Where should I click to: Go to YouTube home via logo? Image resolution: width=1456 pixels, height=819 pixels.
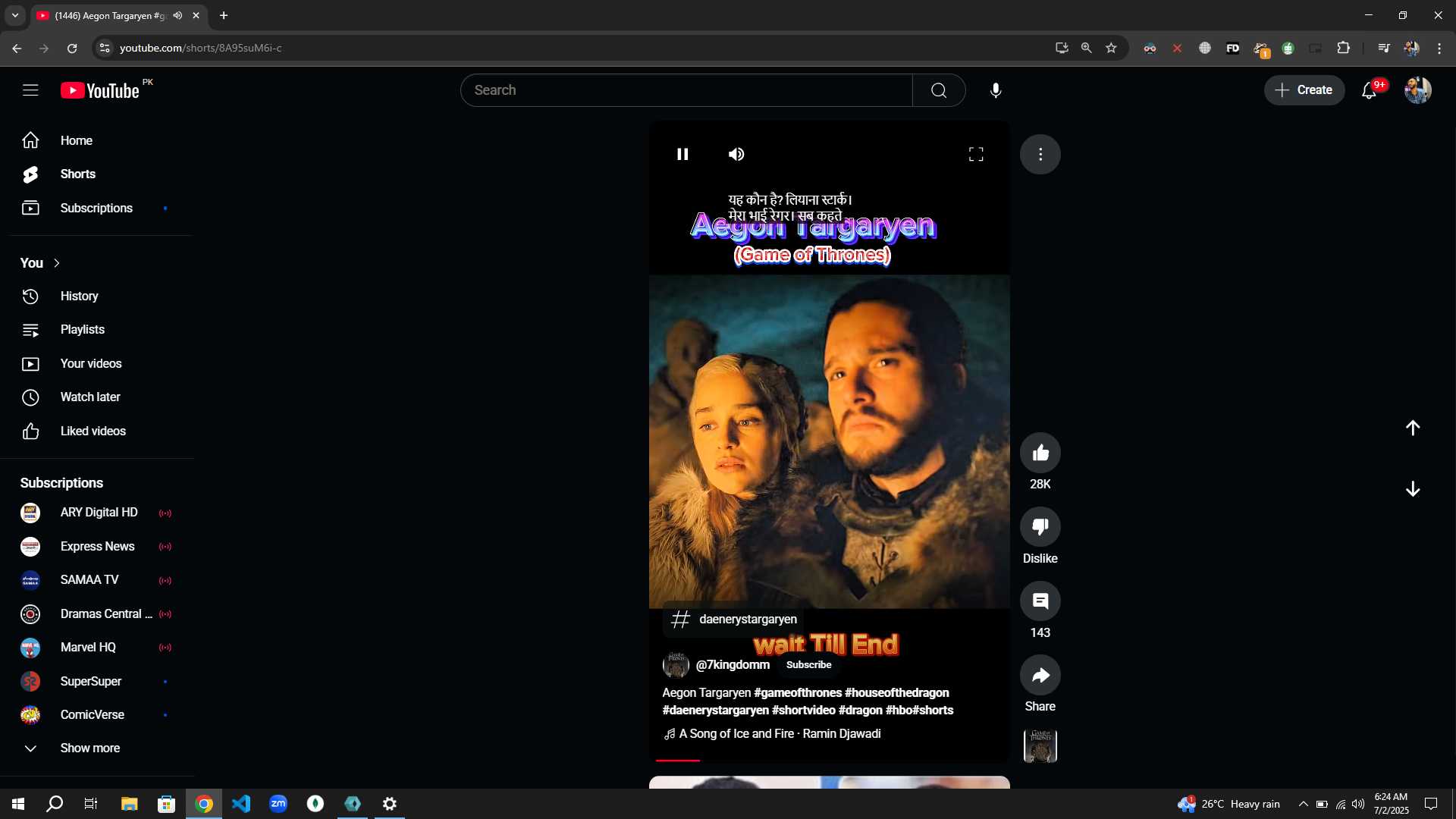(x=100, y=90)
